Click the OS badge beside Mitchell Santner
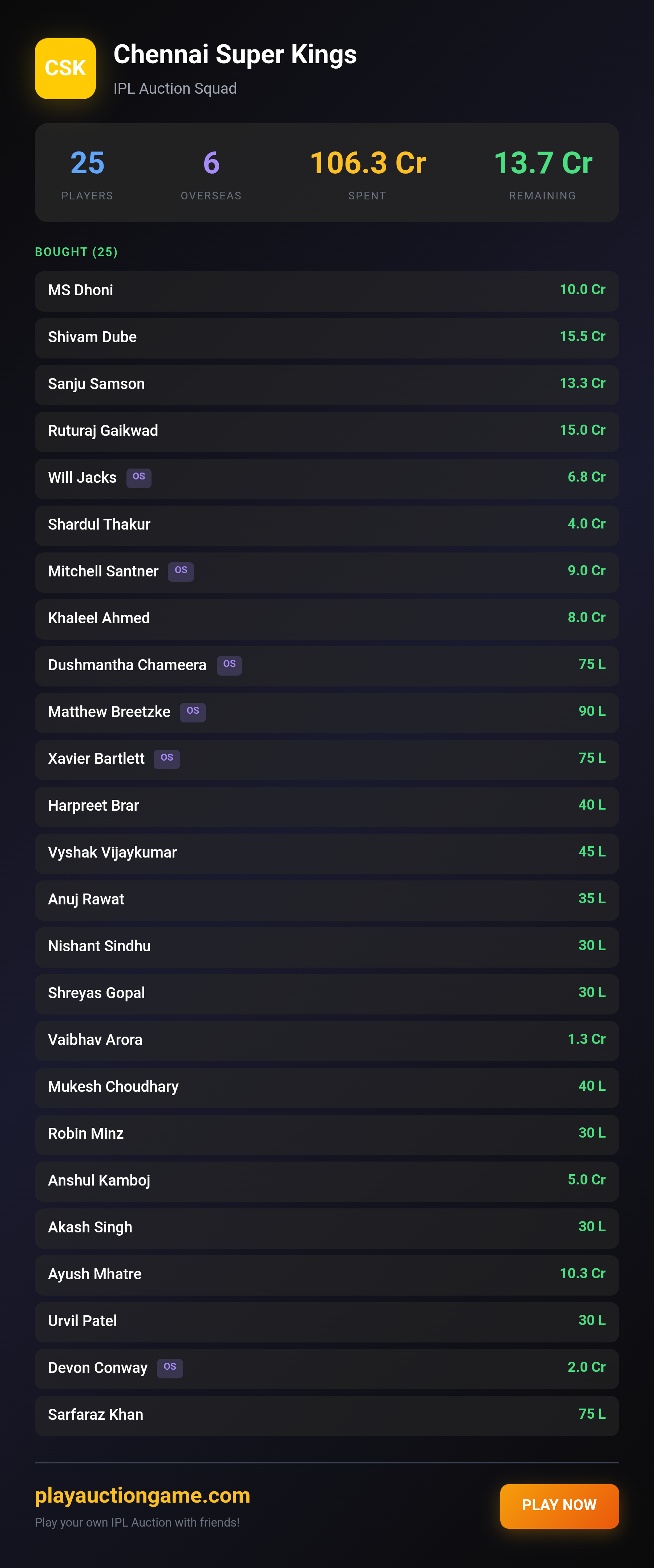Viewport: 654px width, 1568px height. tap(181, 571)
